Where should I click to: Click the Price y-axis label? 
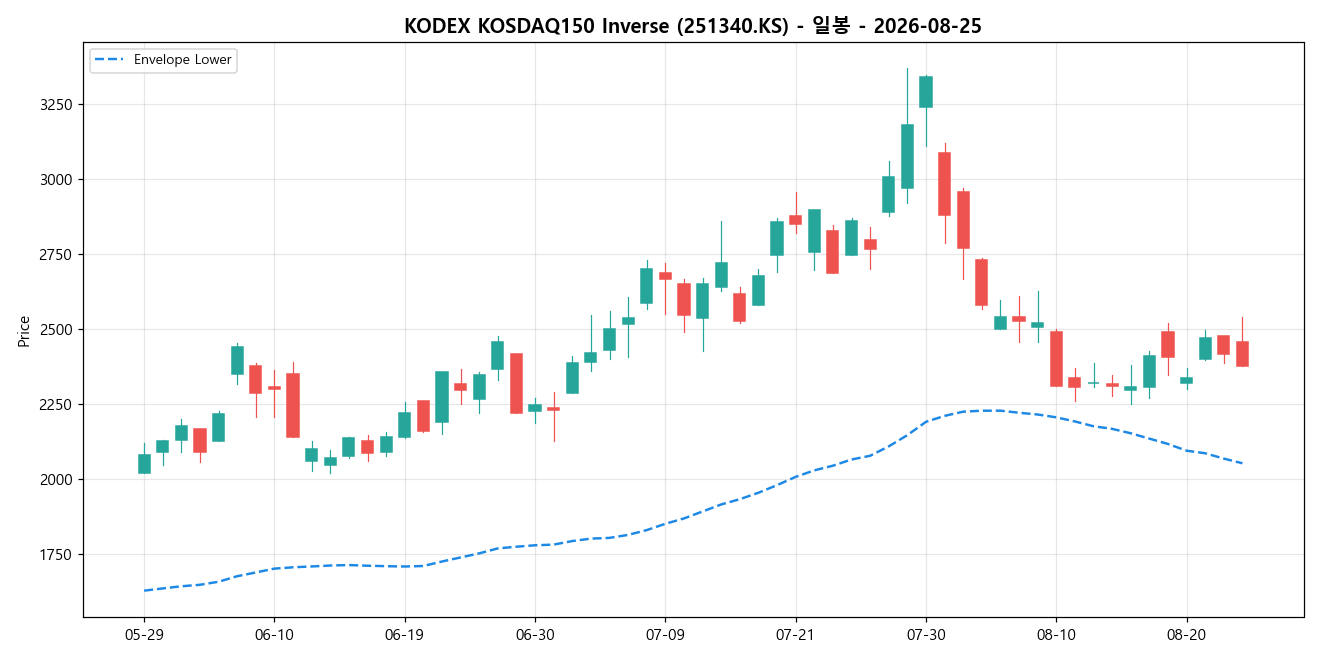24,330
